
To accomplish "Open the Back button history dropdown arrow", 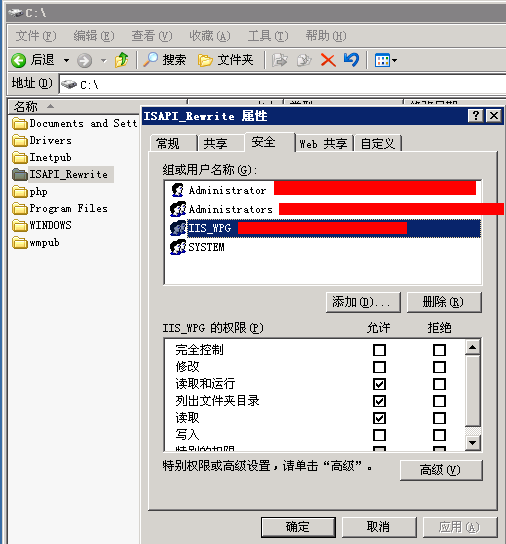I will click(x=66, y=60).
